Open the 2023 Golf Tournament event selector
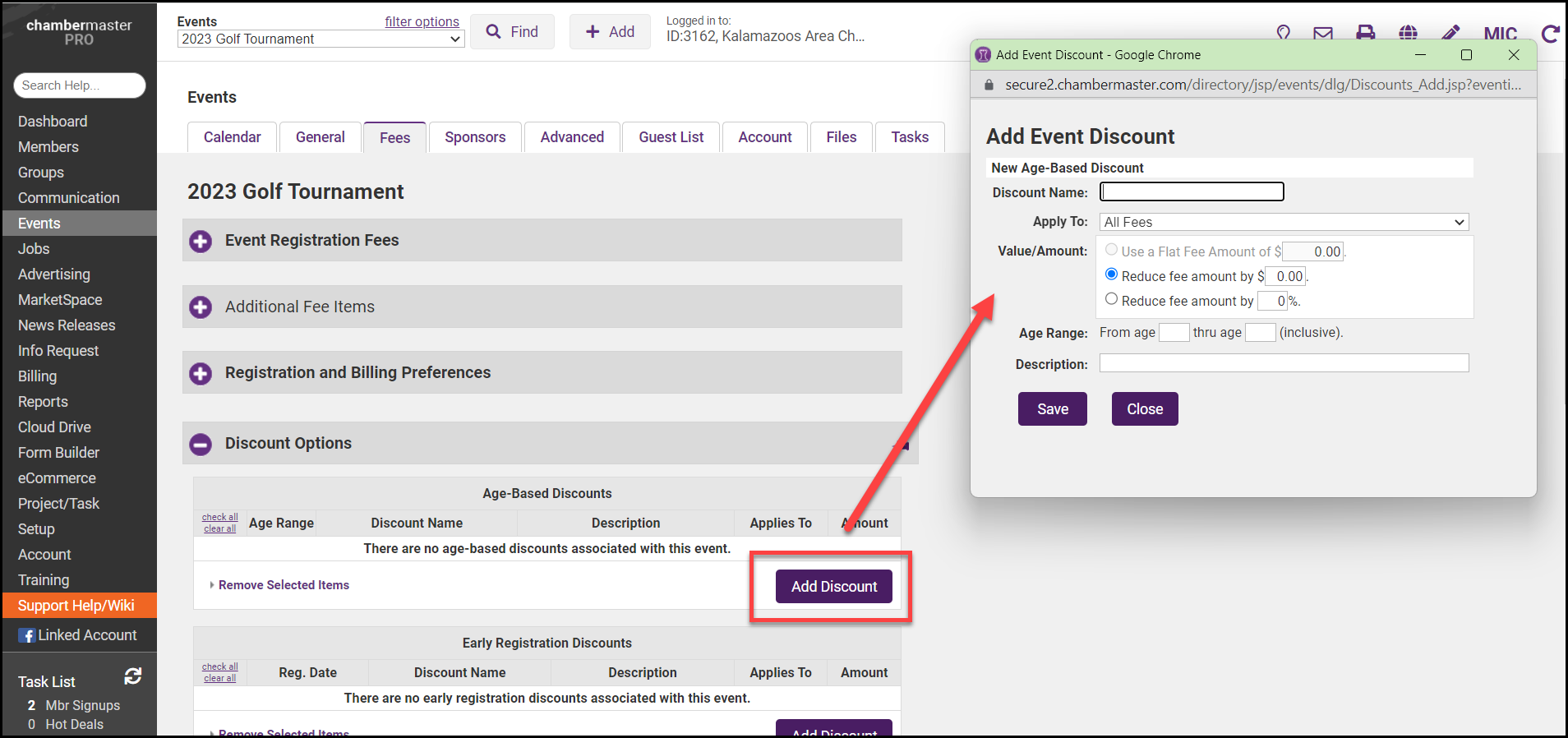Screen dimensions: 1568x738 (x=321, y=39)
